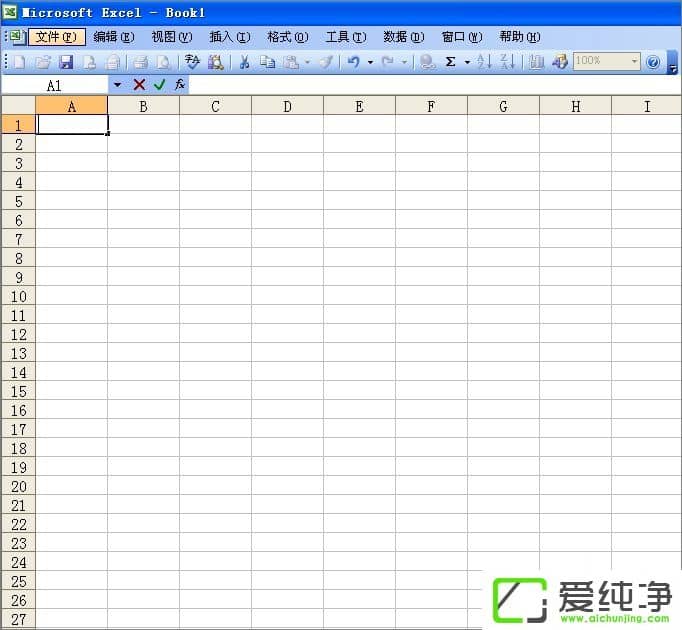Select row 5 header
The image size is (682, 630).
[18, 201]
